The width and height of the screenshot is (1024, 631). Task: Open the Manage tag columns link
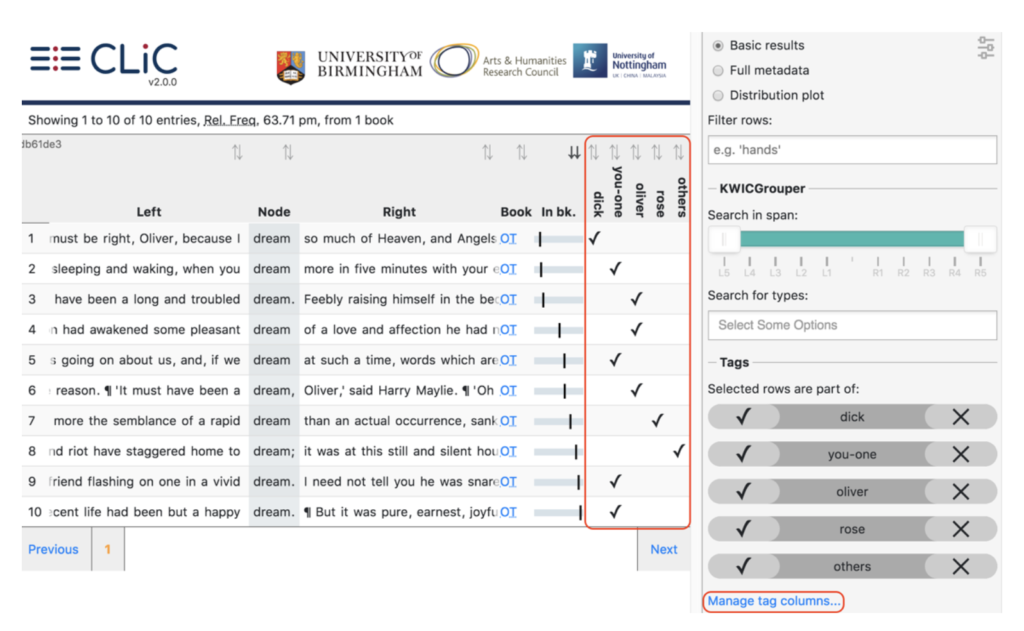(773, 601)
